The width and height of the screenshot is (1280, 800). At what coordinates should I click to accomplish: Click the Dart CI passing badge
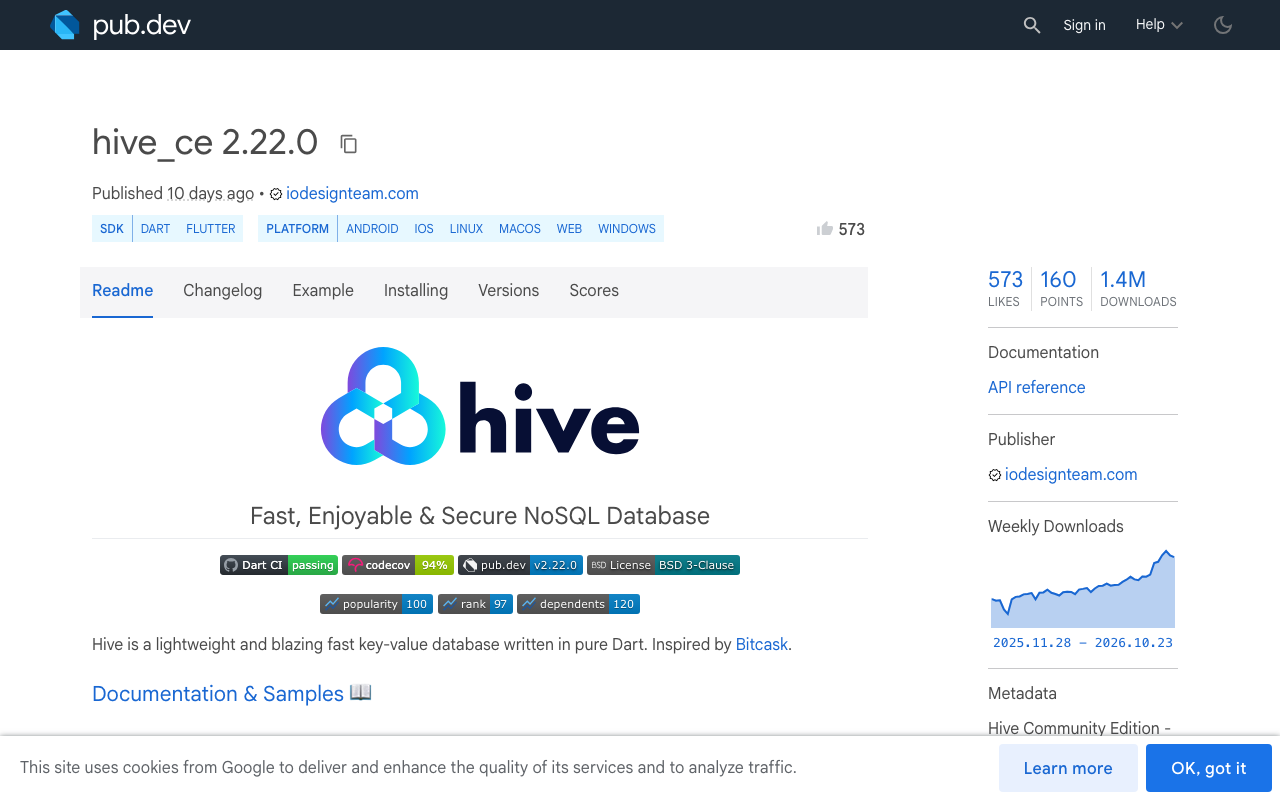[x=279, y=565]
